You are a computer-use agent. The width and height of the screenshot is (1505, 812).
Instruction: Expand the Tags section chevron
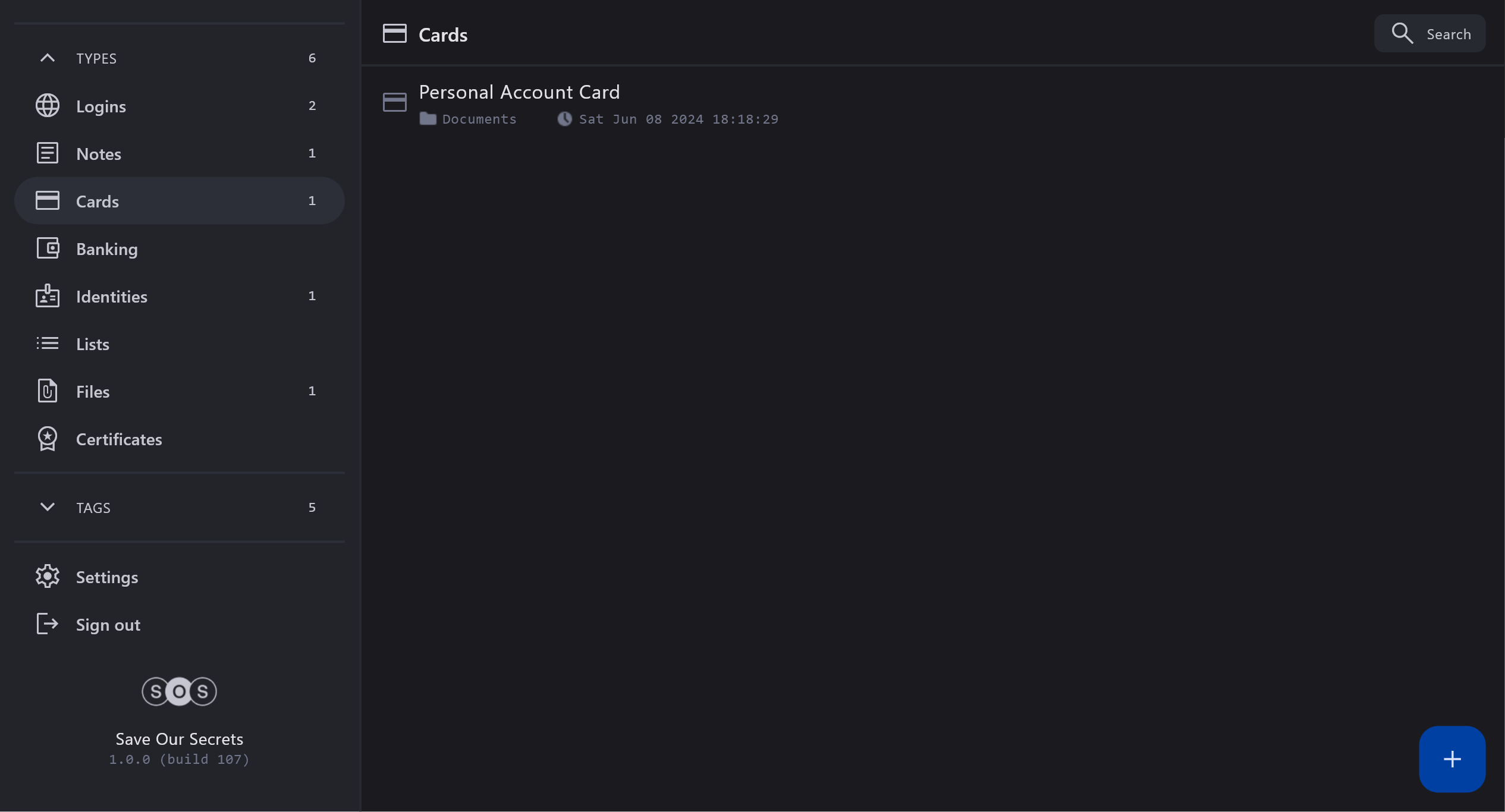48,507
